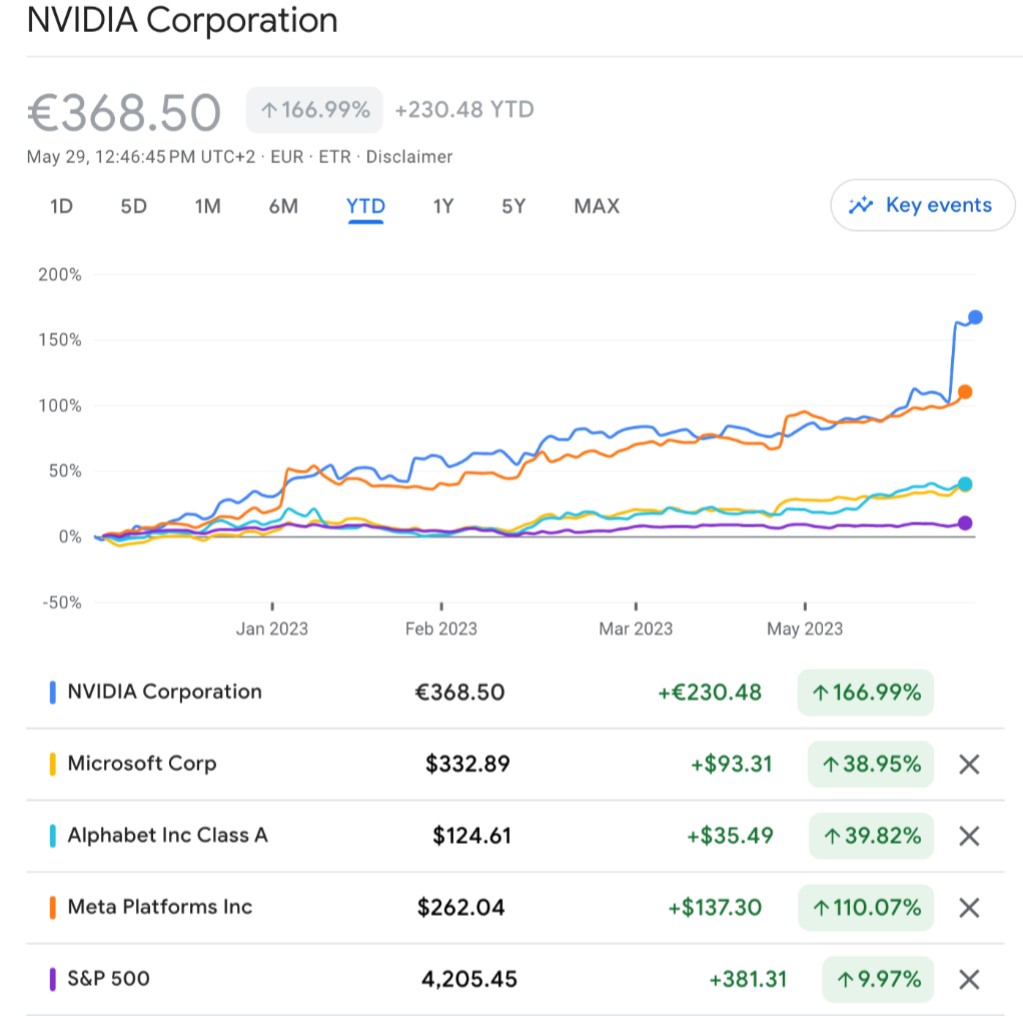Remove Microsoft Corp comparison with X icon
Image resolution: width=1023 pixels, height=1016 pixels.
(968, 765)
